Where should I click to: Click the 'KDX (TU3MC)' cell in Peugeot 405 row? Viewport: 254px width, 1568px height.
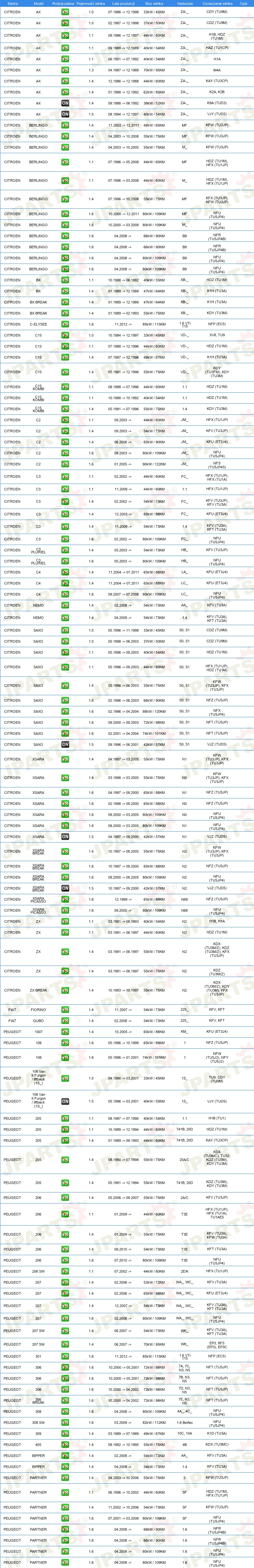[217, 1445]
